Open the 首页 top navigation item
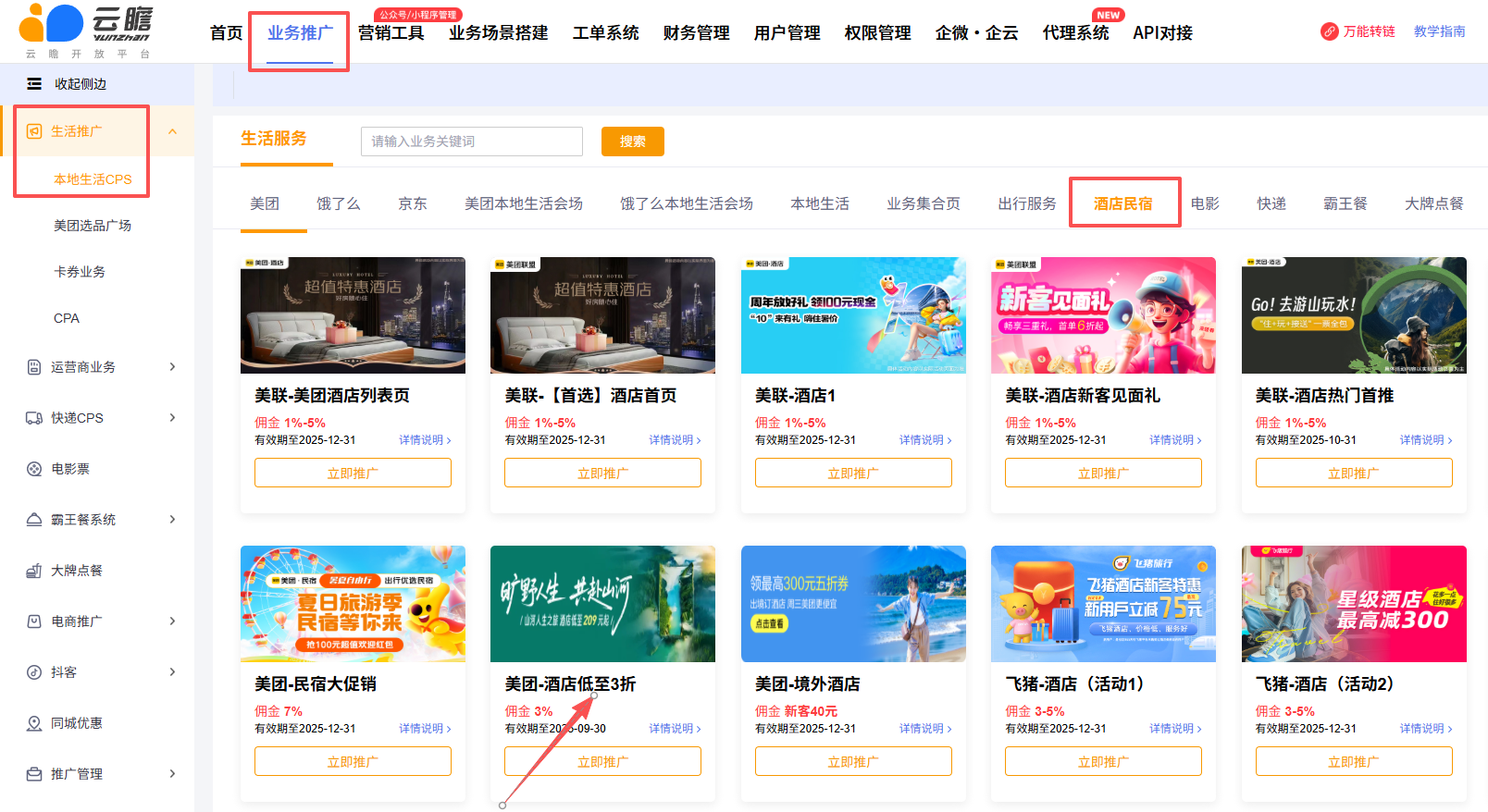 [227, 33]
